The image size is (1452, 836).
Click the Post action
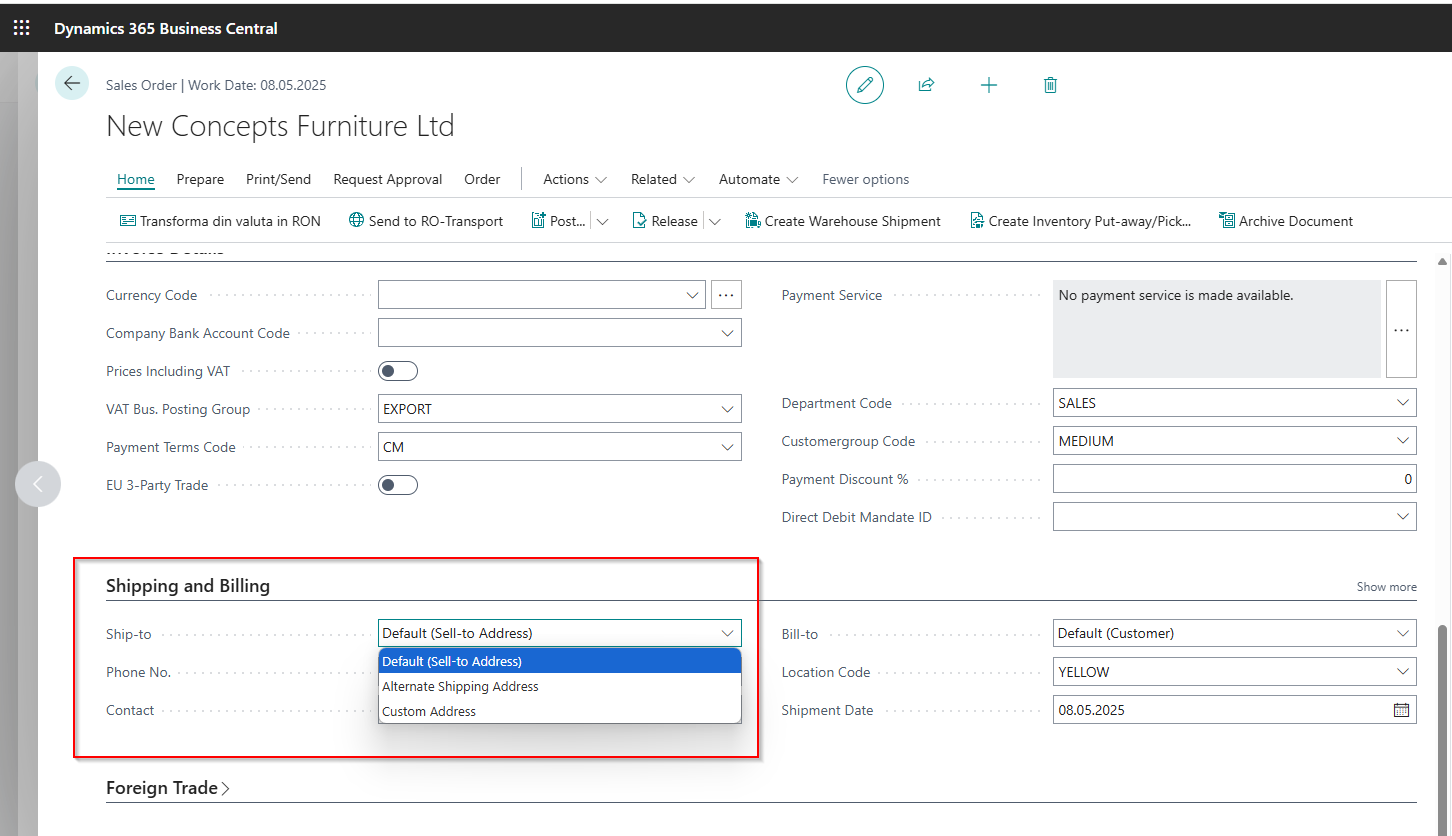[x=558, y=221]
